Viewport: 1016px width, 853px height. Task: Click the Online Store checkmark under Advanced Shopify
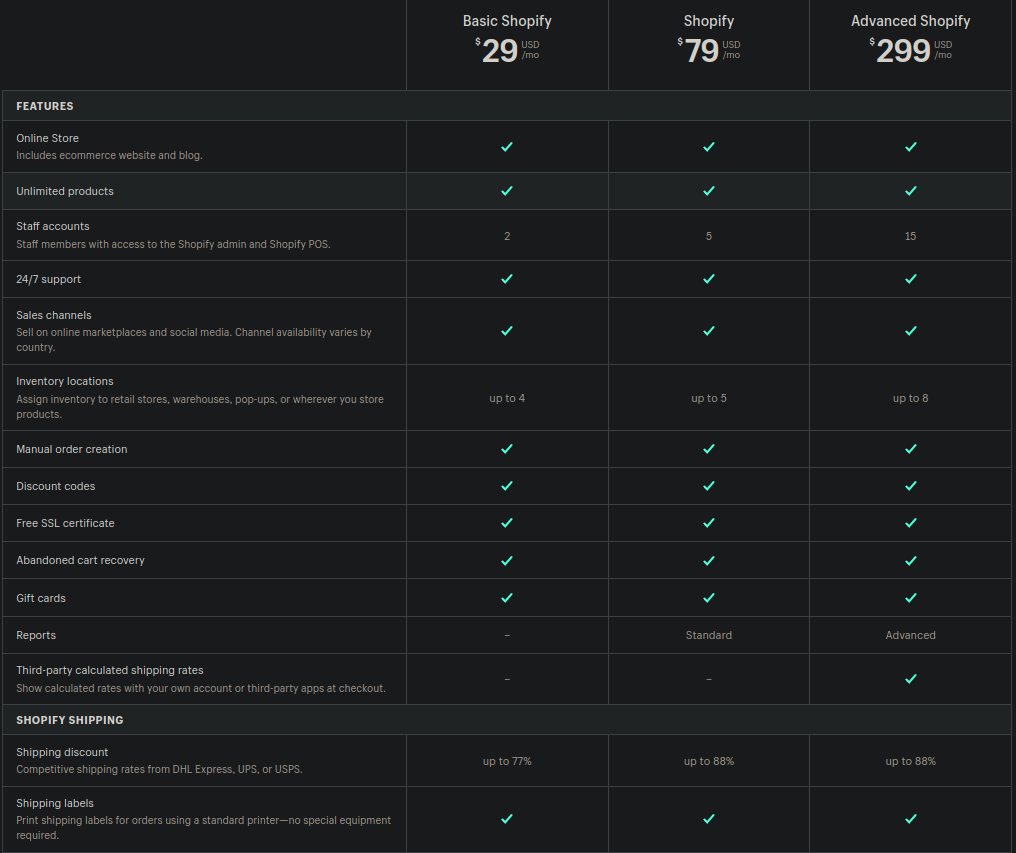910,147
